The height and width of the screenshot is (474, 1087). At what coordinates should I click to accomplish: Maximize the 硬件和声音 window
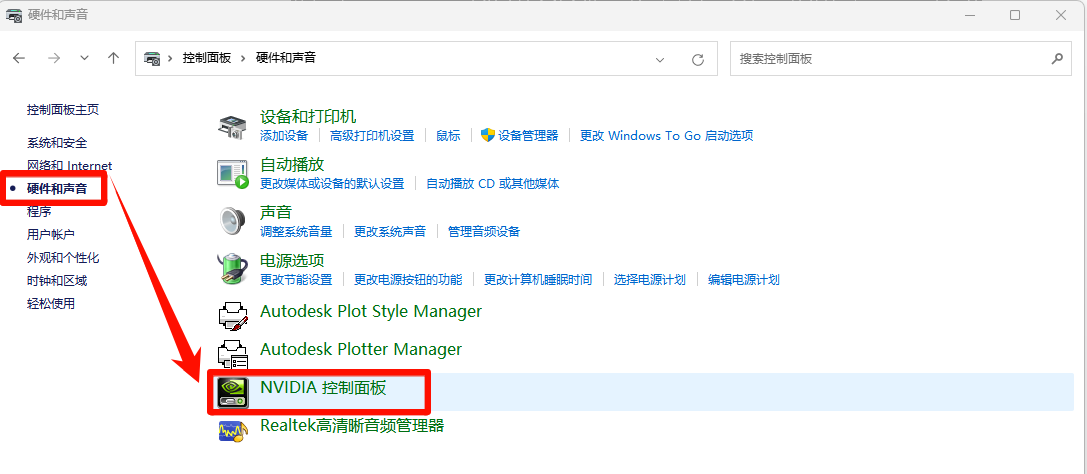[1015, 15]
